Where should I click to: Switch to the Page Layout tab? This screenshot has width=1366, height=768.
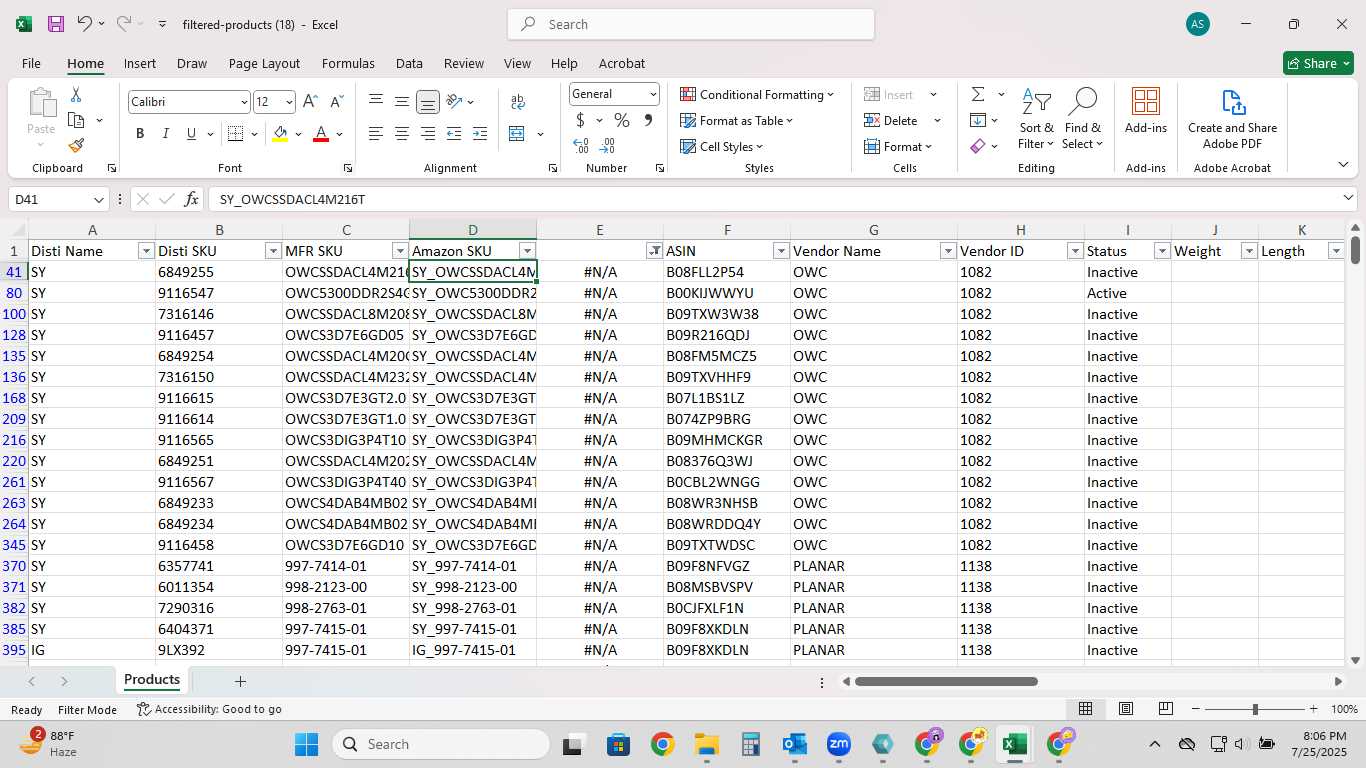pos(264,63)
